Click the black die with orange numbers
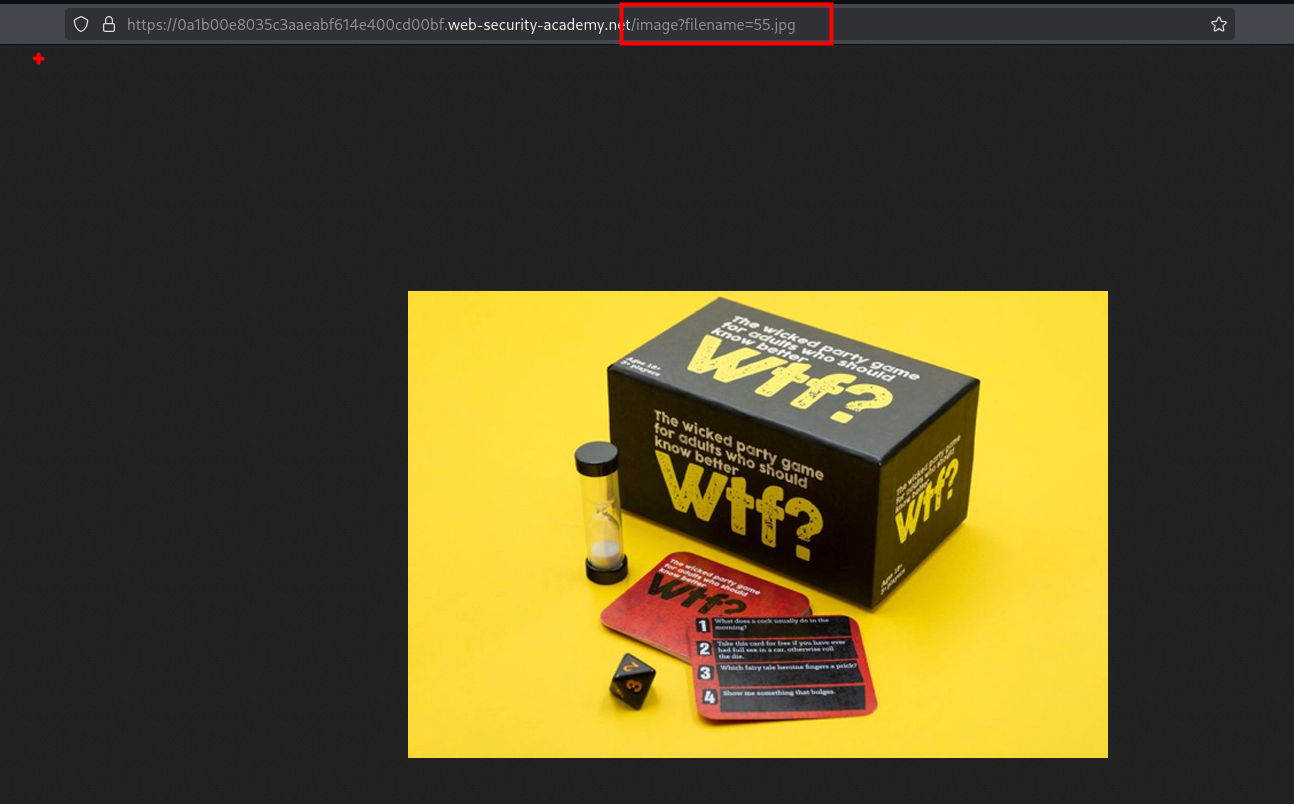Screen dimensions: 1294x804 (632, 681)
